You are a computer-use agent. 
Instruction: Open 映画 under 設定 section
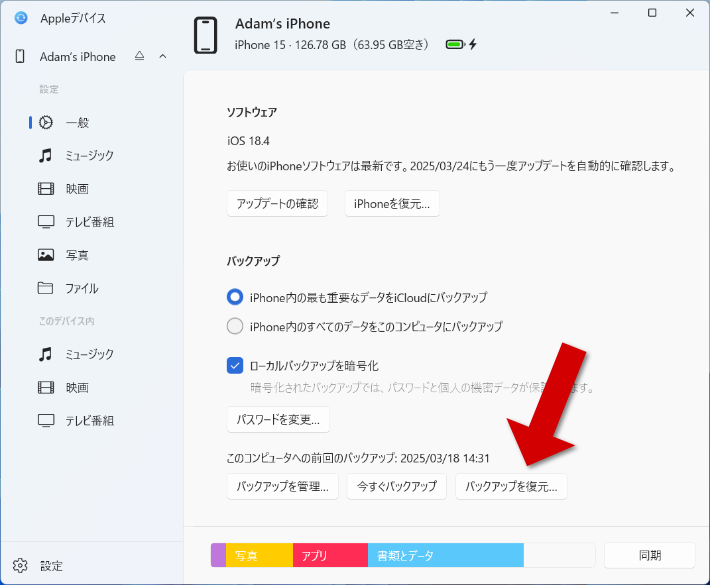pyautogui.click(x=77, y=189)
